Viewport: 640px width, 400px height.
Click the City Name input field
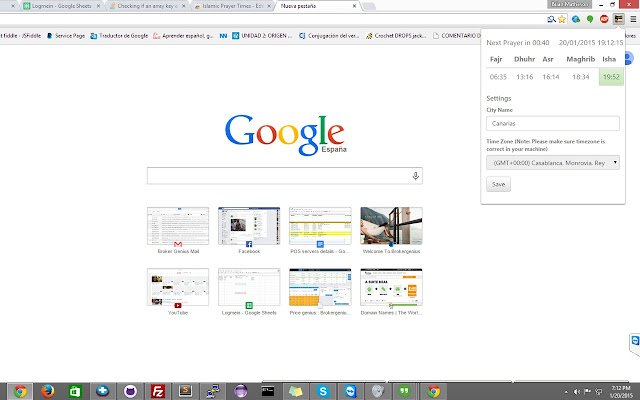[x=553, y=123]
